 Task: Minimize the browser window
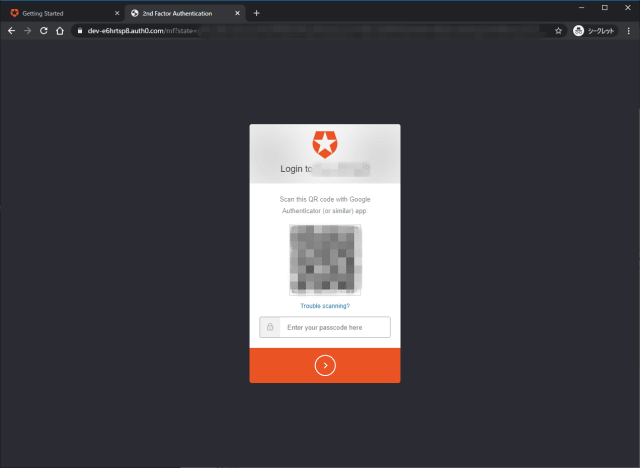point(582,7)
